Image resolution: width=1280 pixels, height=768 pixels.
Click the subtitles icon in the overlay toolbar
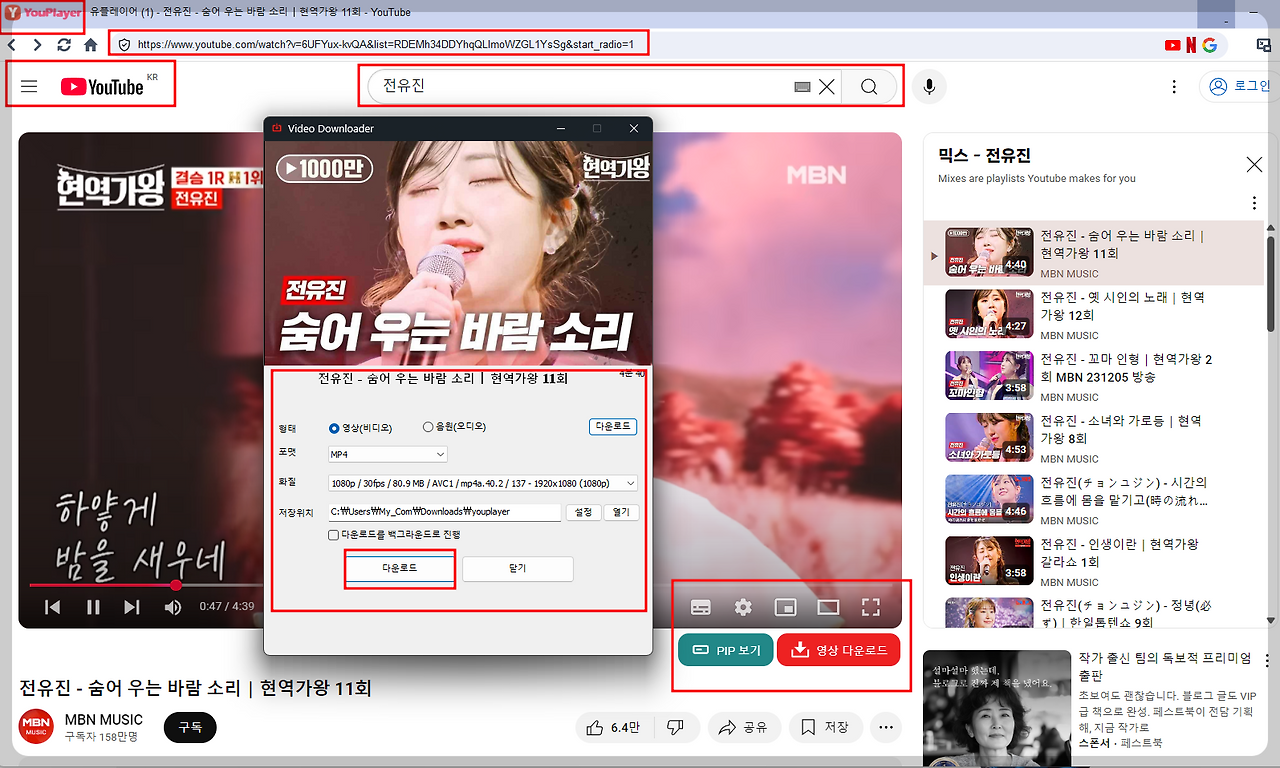click(x=700, y=606)
